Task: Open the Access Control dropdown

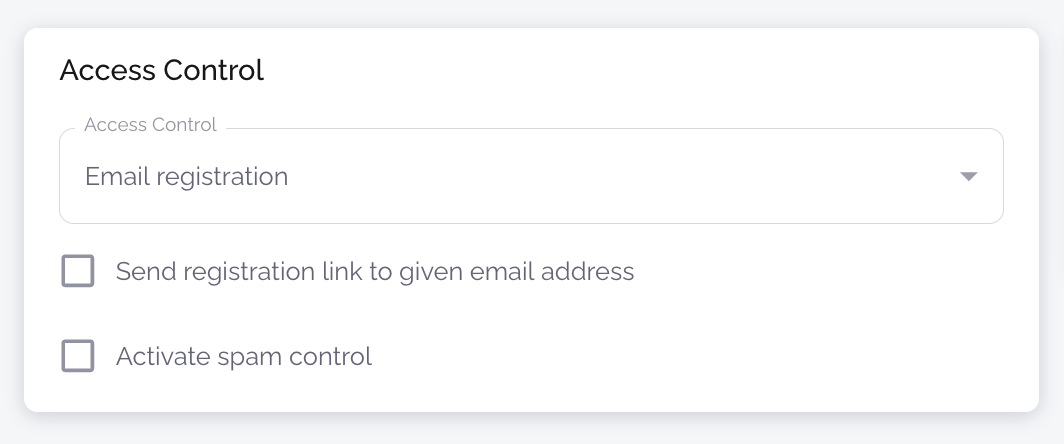Action: [x=530, y=177]
